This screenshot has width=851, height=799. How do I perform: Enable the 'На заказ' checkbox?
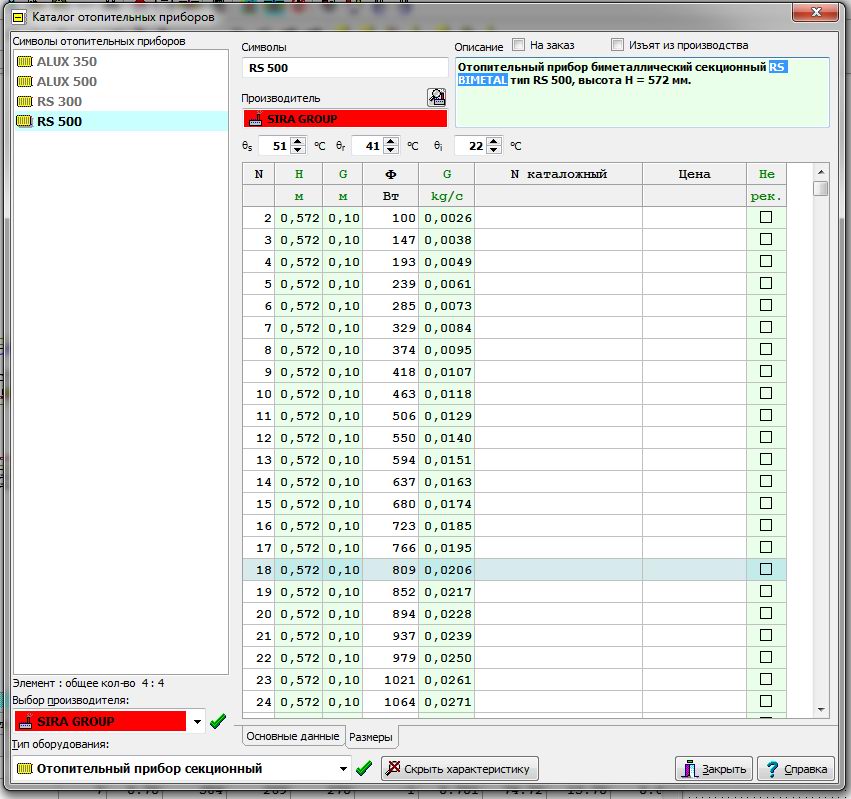(518, 45)
